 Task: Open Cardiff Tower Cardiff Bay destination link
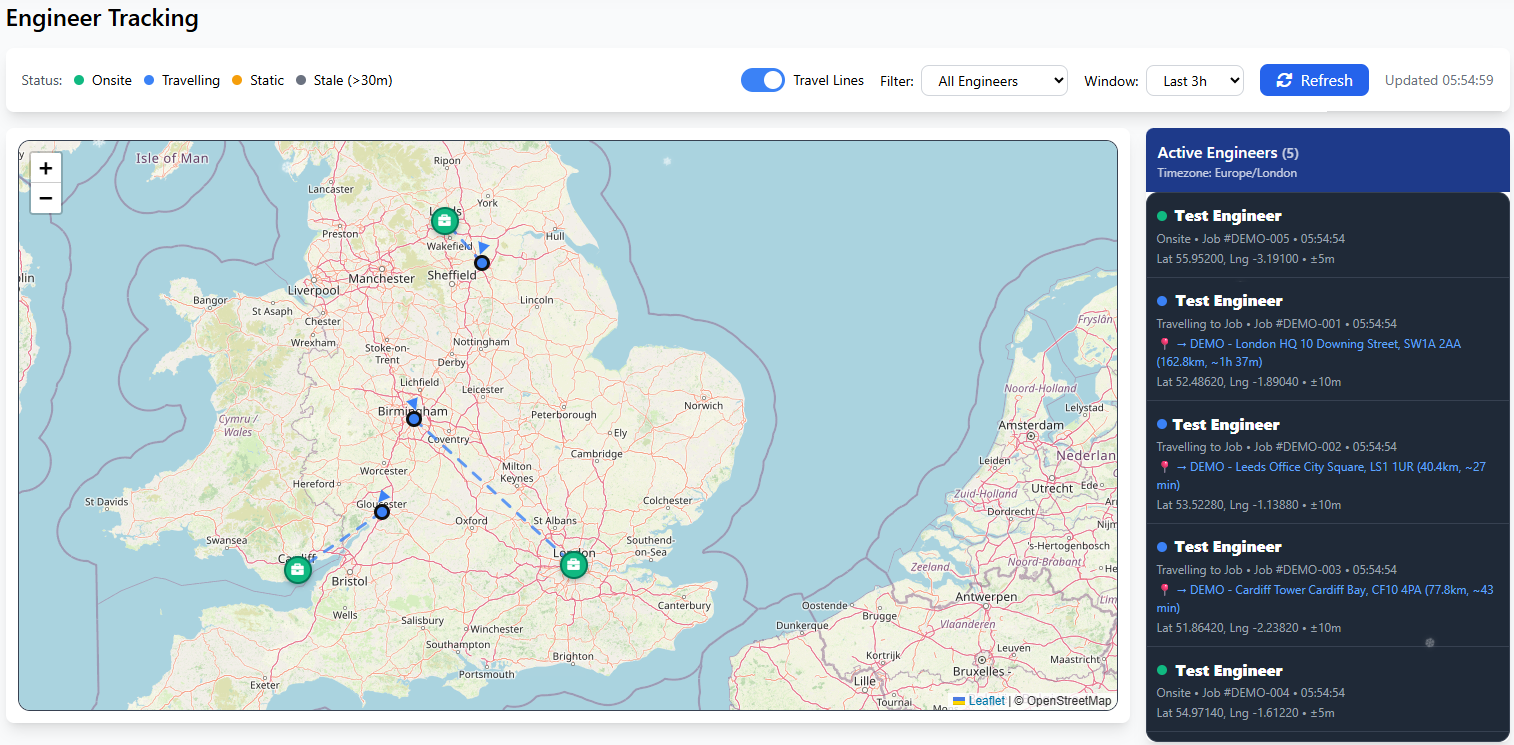click(x=1325, y=599)
